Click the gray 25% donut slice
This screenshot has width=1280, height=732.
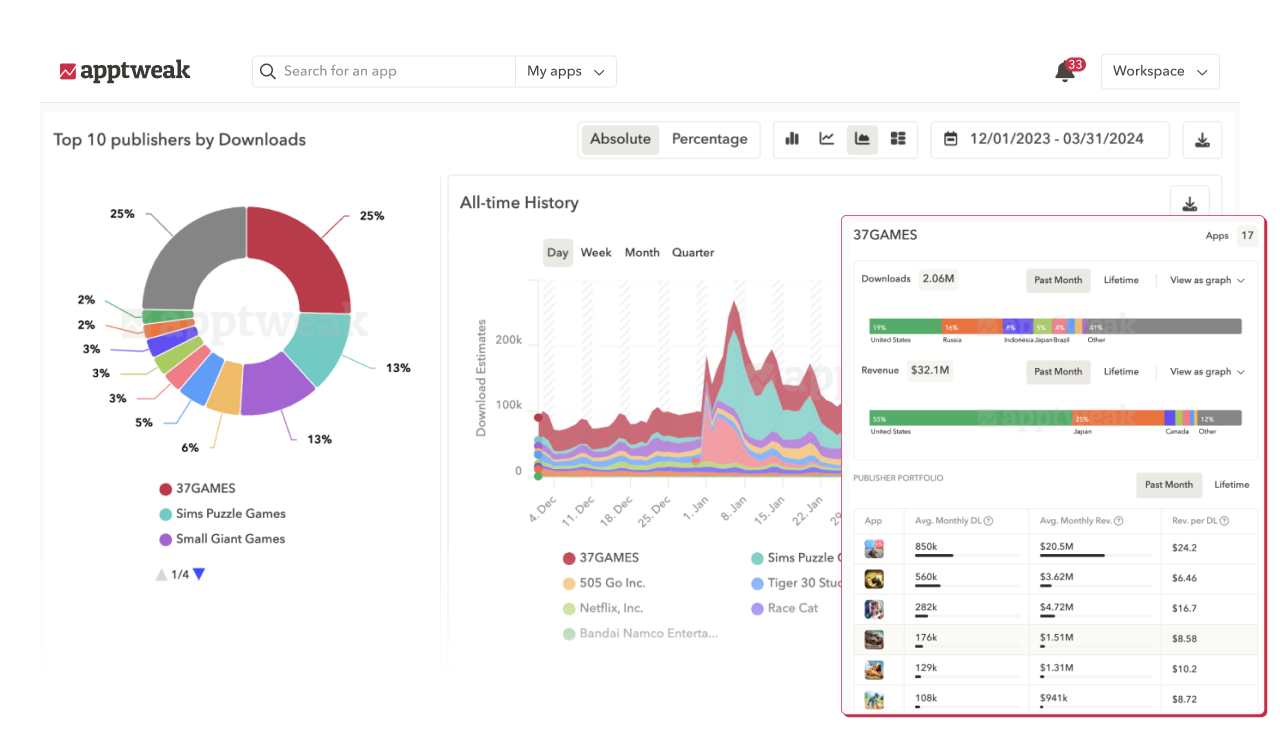(x=195, y=257)
